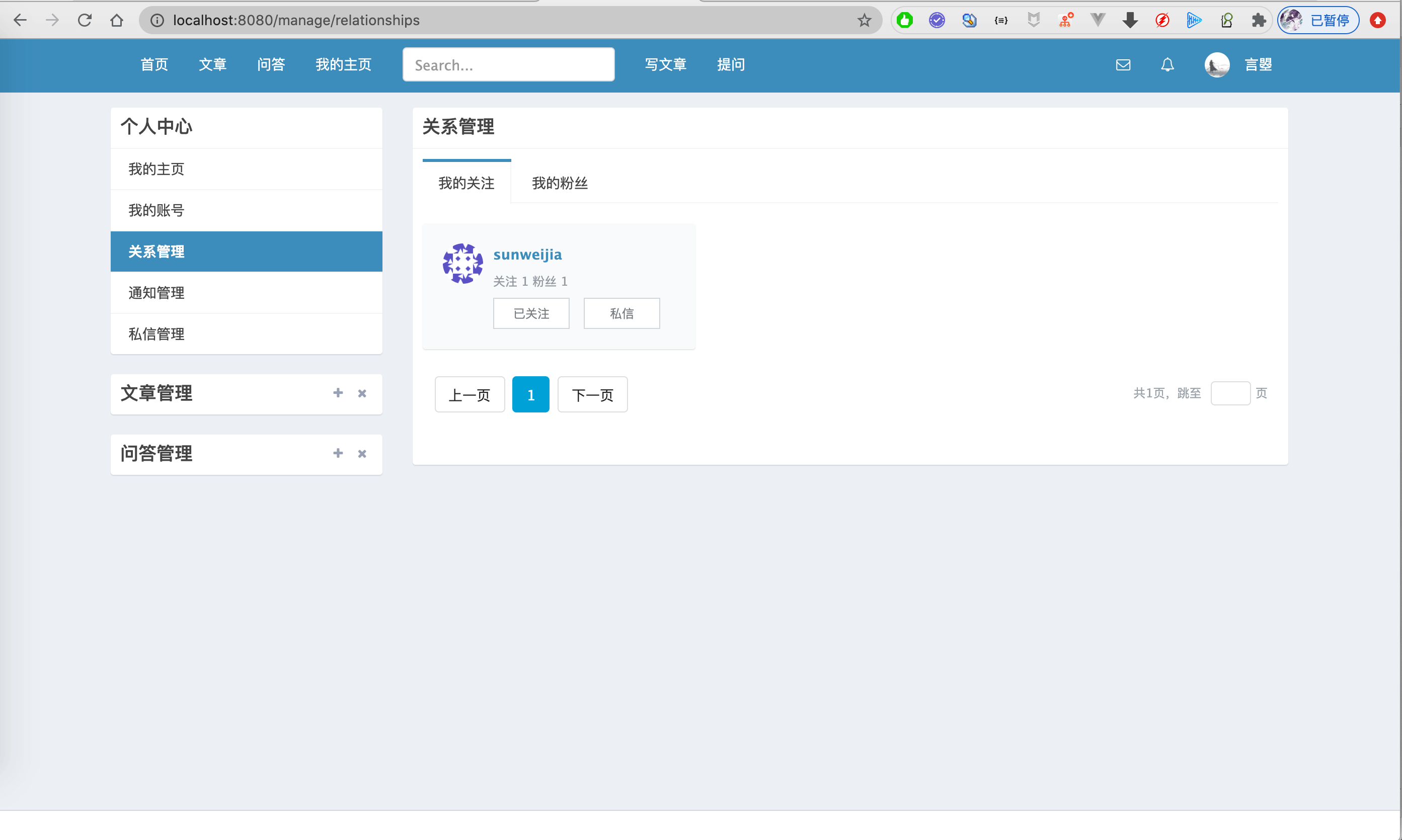Image resolution: width=1402 pixels, height=840 pixels.
Task: Expand the 文章管理 panel with plus
Action: click(x=338, y=393)
